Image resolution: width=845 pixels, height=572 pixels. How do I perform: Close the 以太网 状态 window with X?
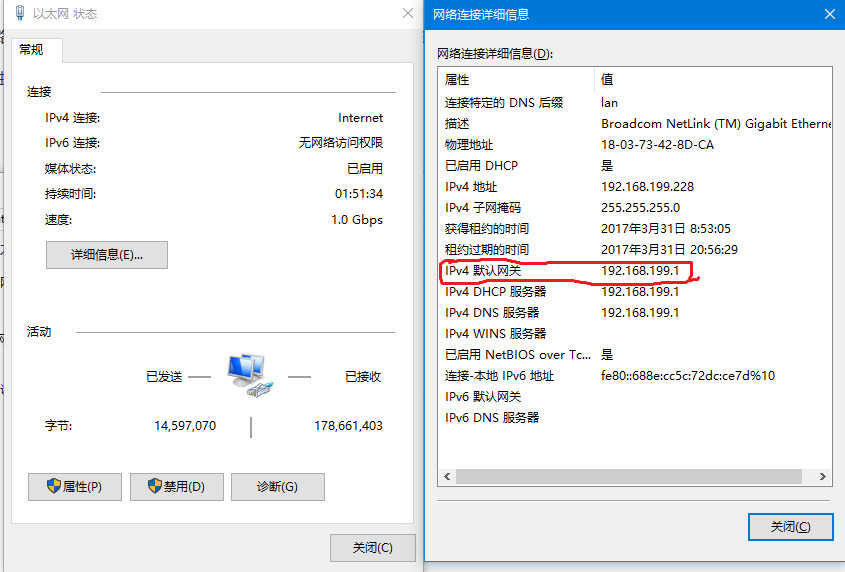(408, 13)
